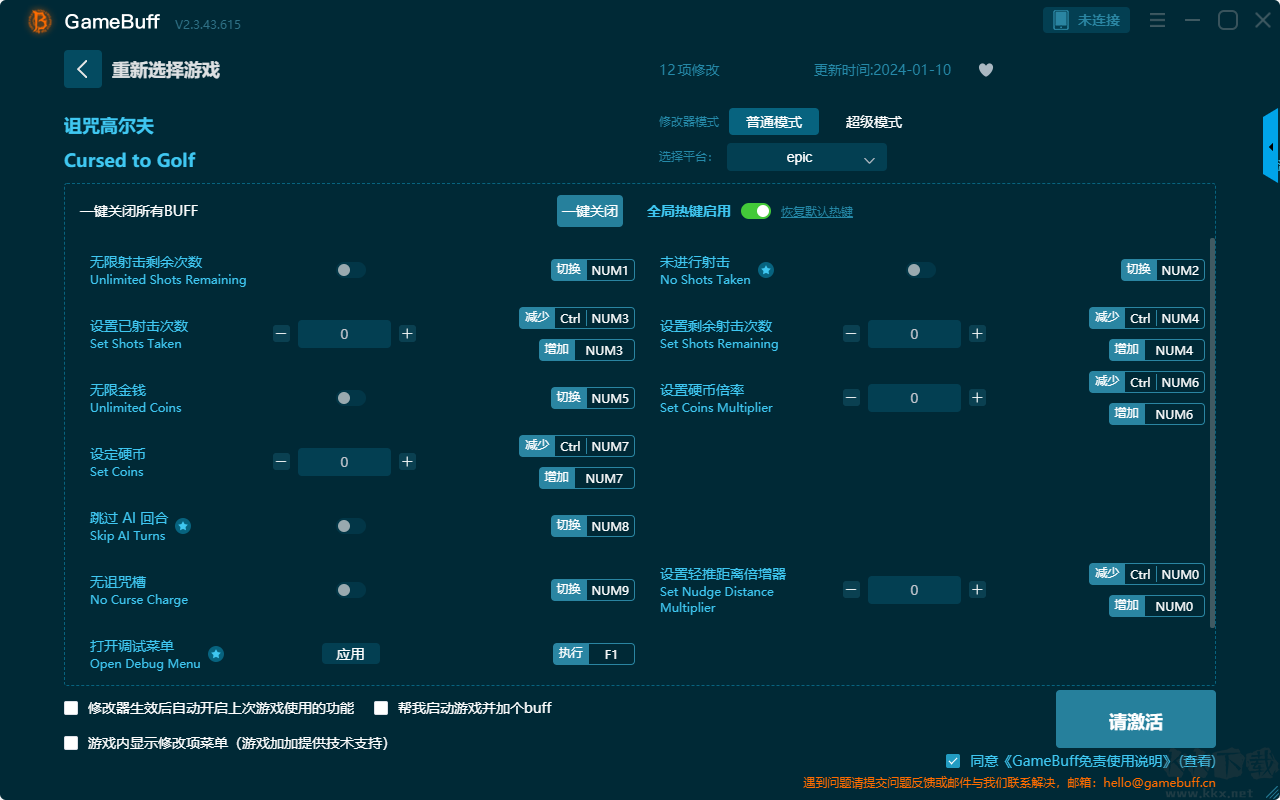Decrease Set Shots Taken with minus icon
The width and height of the screenshot is (1280, 800).
tap(281, 334)
